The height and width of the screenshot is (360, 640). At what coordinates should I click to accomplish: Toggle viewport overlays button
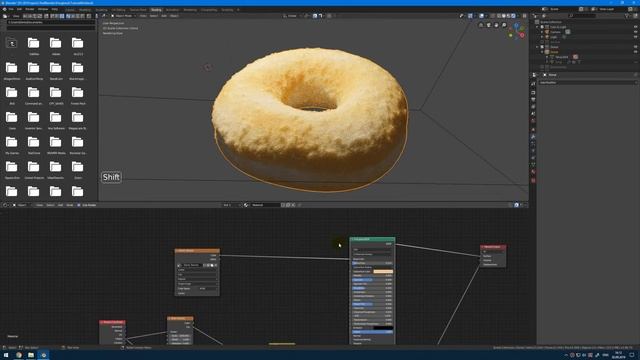click(x=481, y=16)
